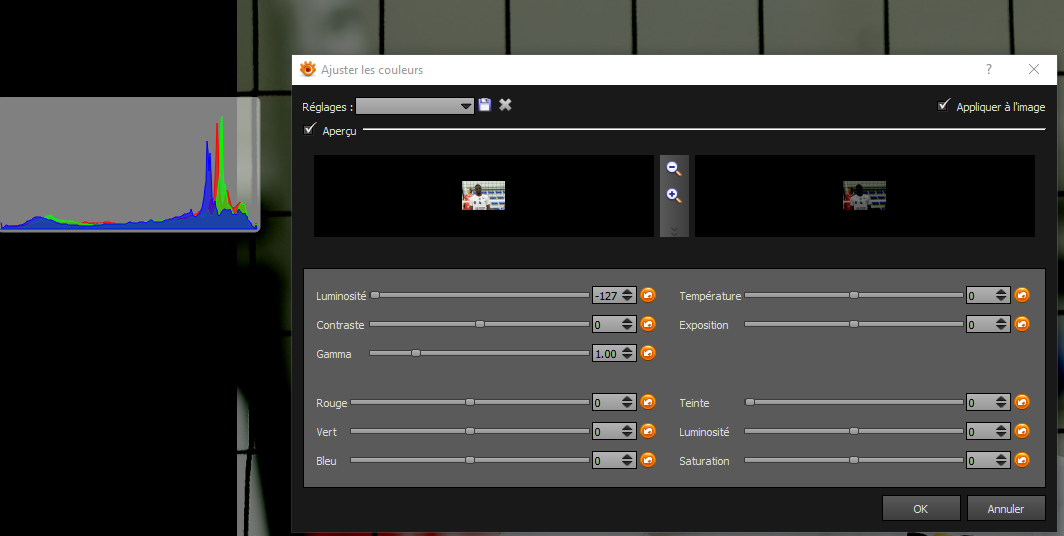The width and height of the screenshot is (1064, 536).
Task: Reset the Gamma value
Action: (x=648, y=353)
